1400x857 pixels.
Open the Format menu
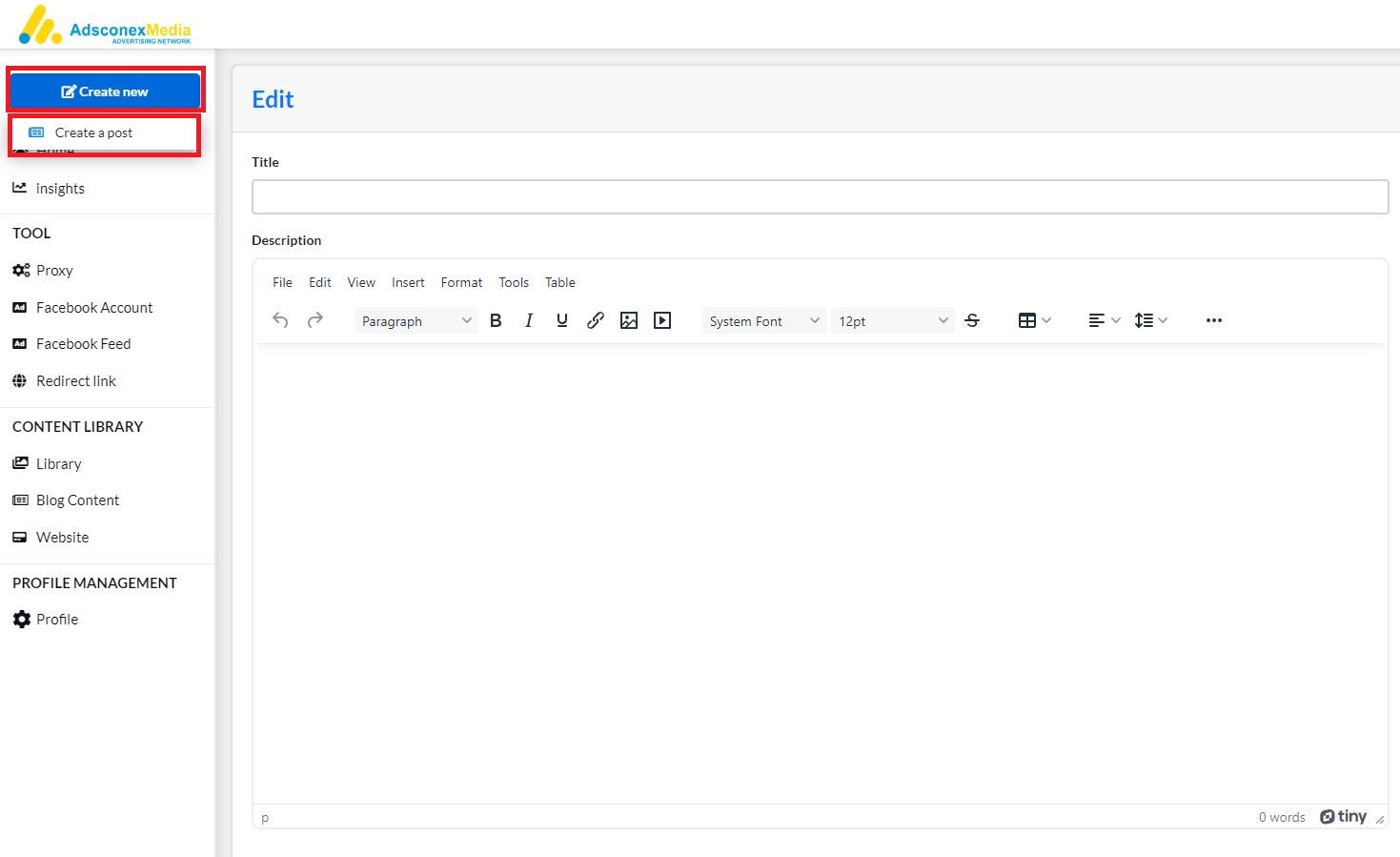[461, 282]
